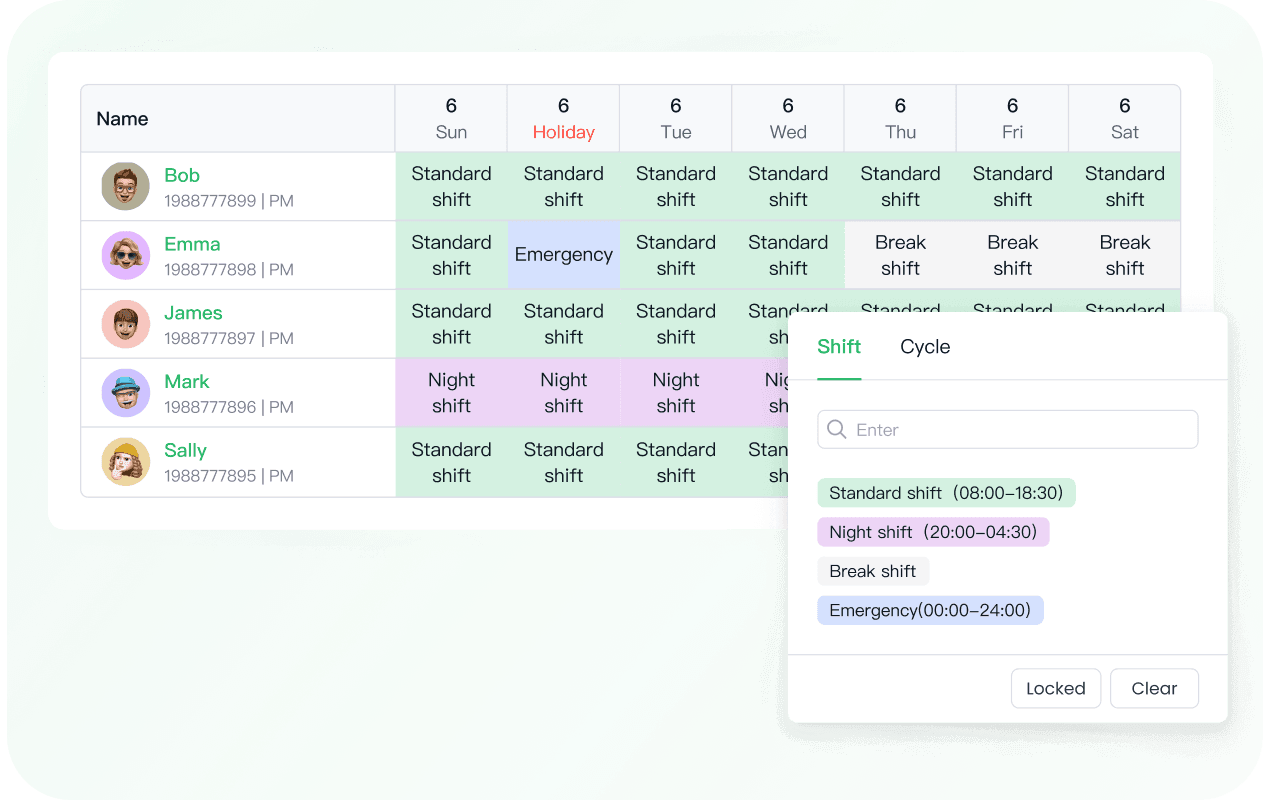Click the magnifier search icon in the popup
Screen dimensions: 1272x800
coord(837,429)
